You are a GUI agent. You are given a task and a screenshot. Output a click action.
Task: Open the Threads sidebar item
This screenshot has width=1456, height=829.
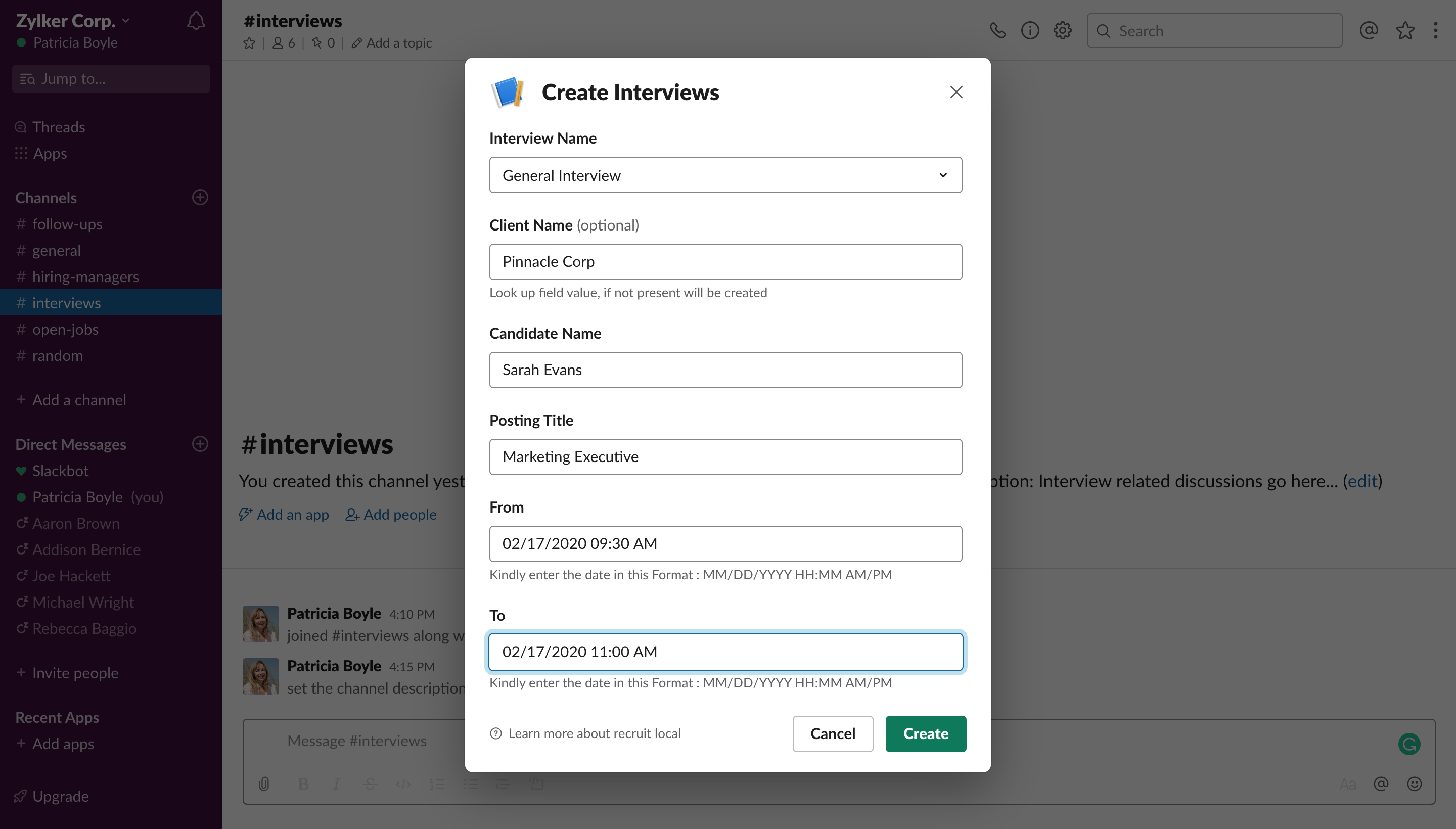pyautogui.click(x=58, y=127)
